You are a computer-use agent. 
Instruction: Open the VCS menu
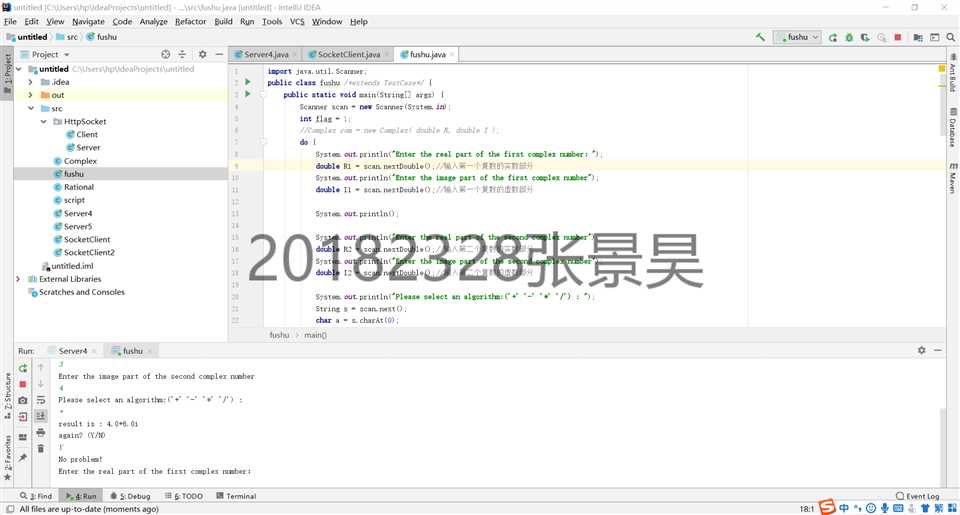297,21
